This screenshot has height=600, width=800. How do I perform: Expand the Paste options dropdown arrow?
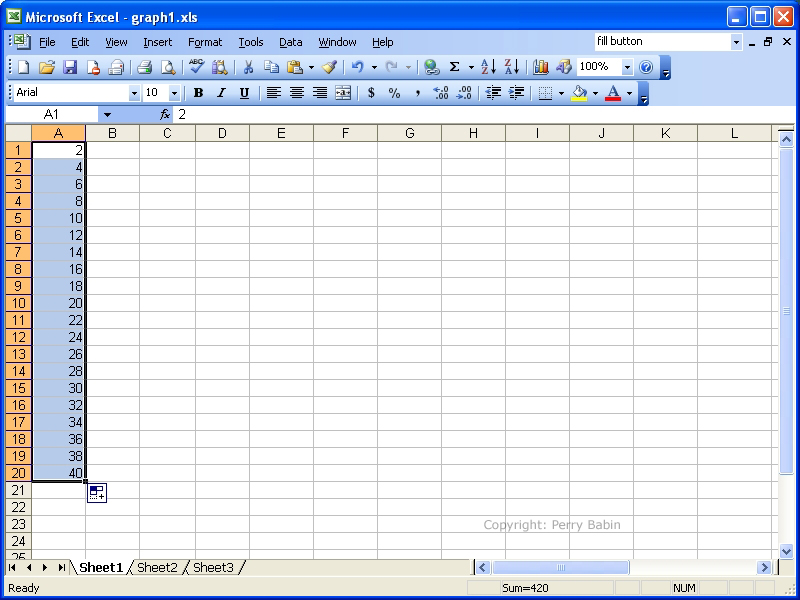[311, 67]
